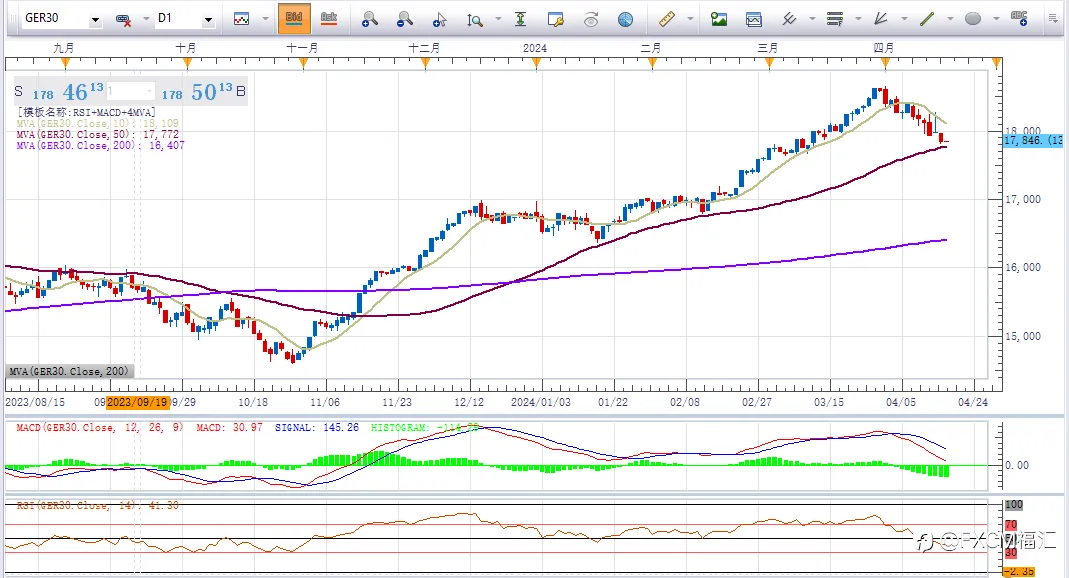
Task: Click the vertical autoscale icon
Action: [x=520, y=19]
